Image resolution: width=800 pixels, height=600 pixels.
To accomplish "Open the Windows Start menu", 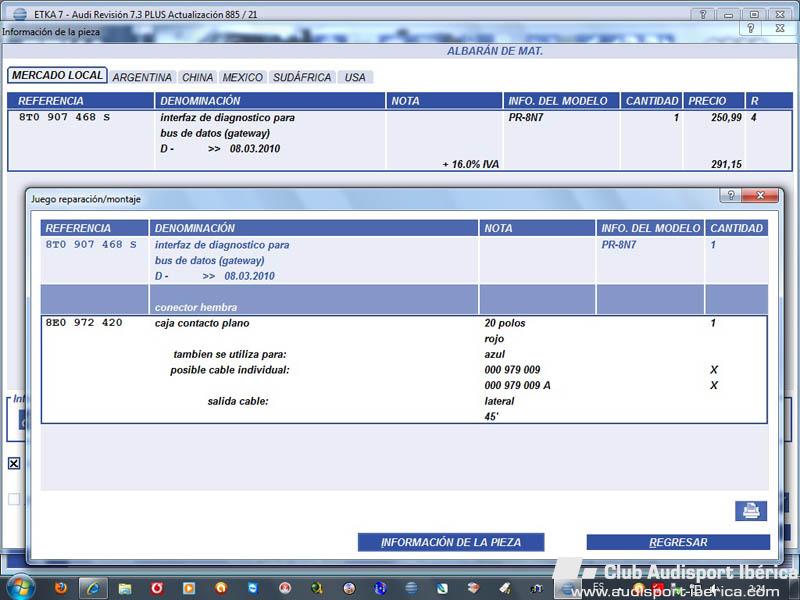I will pyautogui.click(x=20, y=587).
